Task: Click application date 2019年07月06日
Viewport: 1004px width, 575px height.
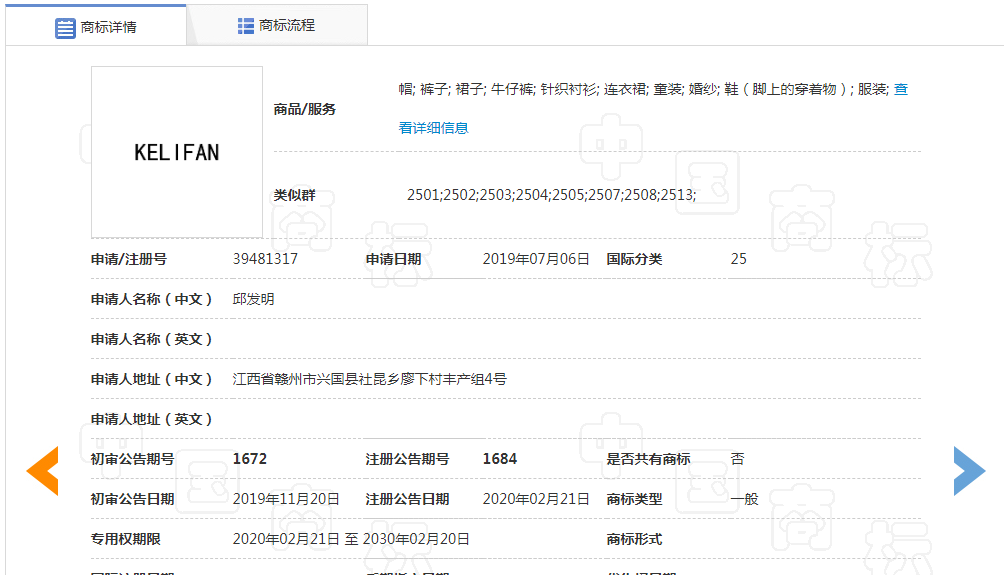Action: coord(536,259)
